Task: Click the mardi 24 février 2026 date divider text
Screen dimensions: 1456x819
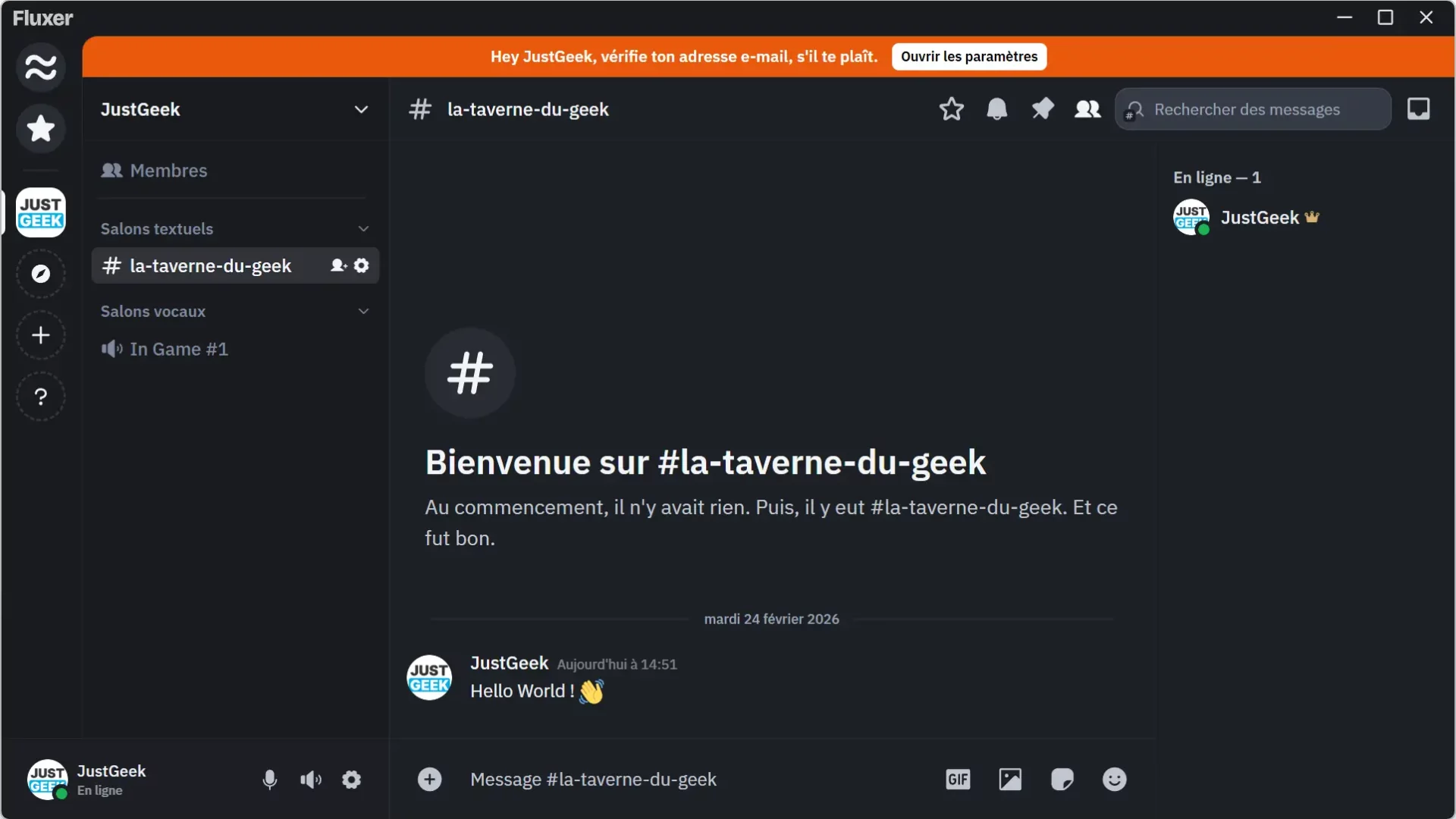Action: click(771, 620)
